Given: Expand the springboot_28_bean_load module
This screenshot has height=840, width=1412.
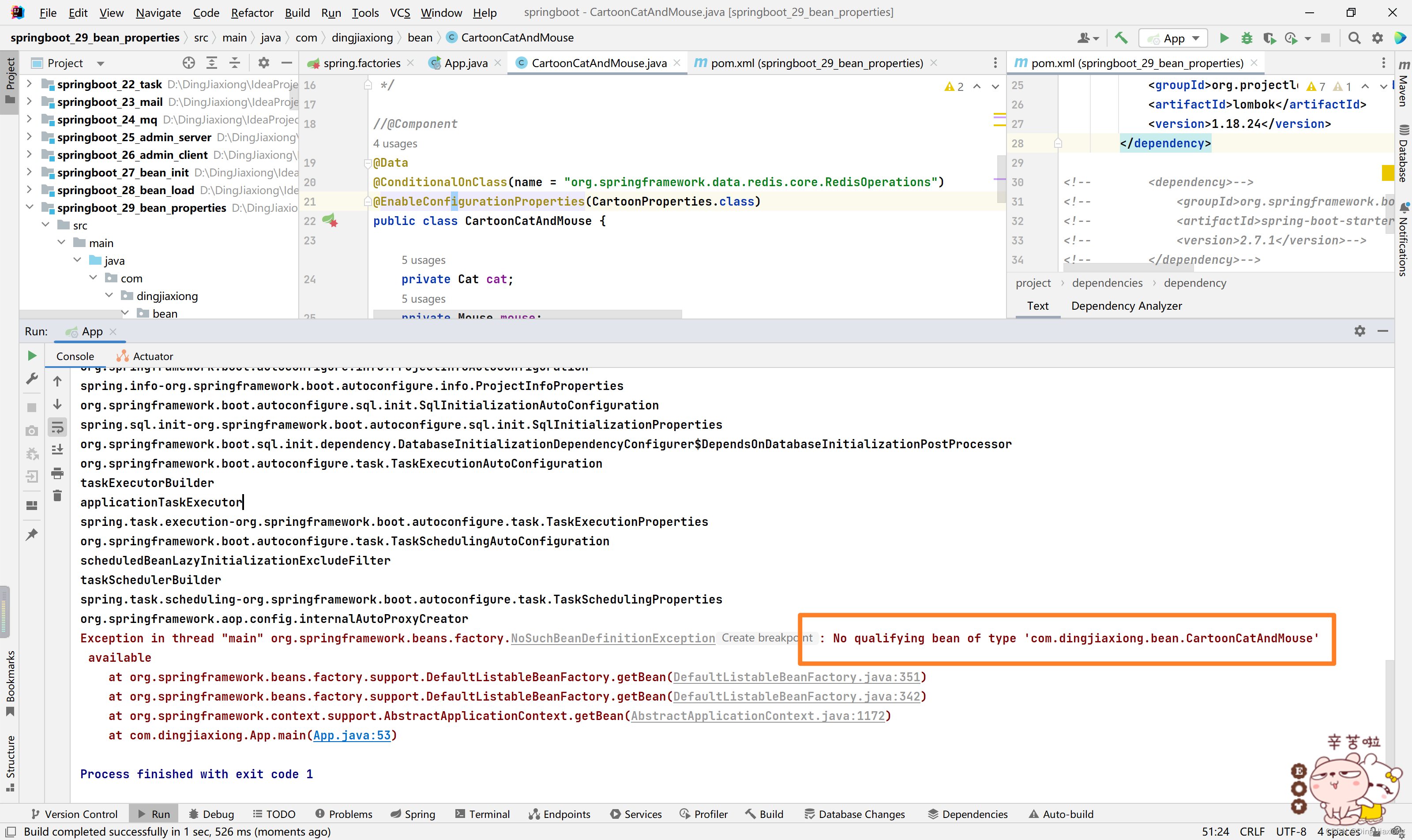Looking at the screenshot, I should tap(30, 190).
